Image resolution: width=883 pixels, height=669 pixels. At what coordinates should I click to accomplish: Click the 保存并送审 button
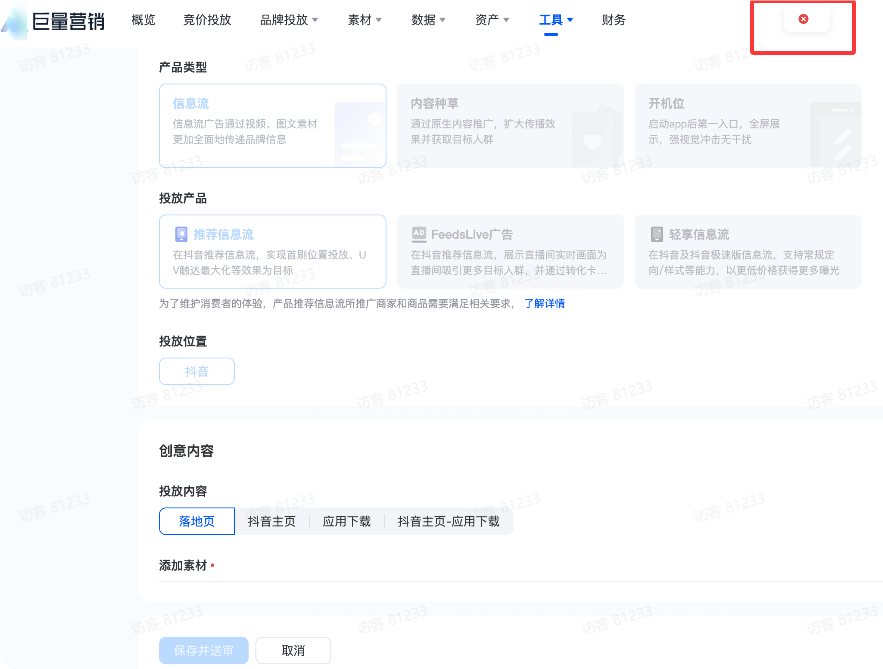tap(203, 650)
